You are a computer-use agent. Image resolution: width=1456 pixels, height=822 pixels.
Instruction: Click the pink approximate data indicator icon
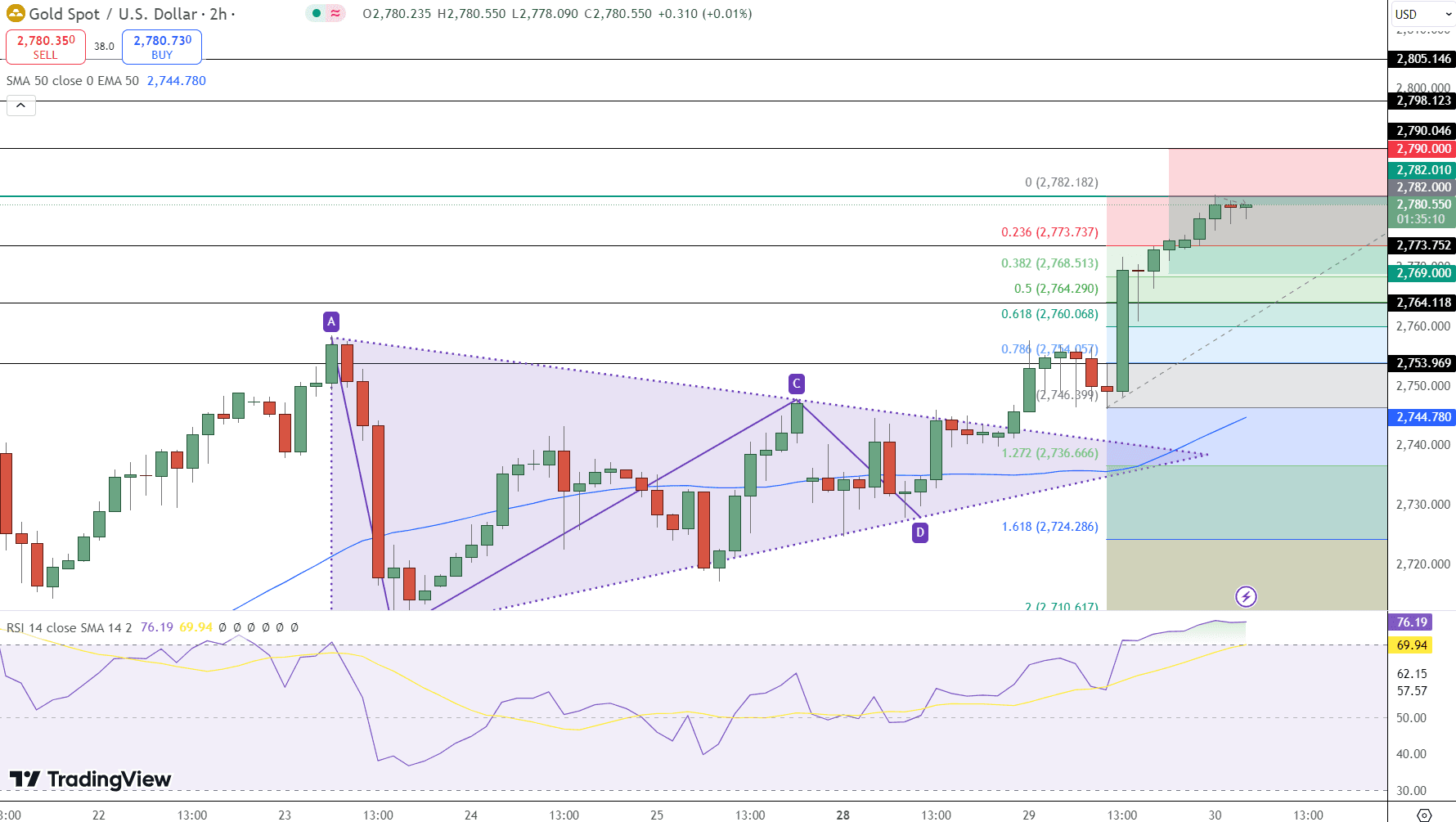point(335,14)
